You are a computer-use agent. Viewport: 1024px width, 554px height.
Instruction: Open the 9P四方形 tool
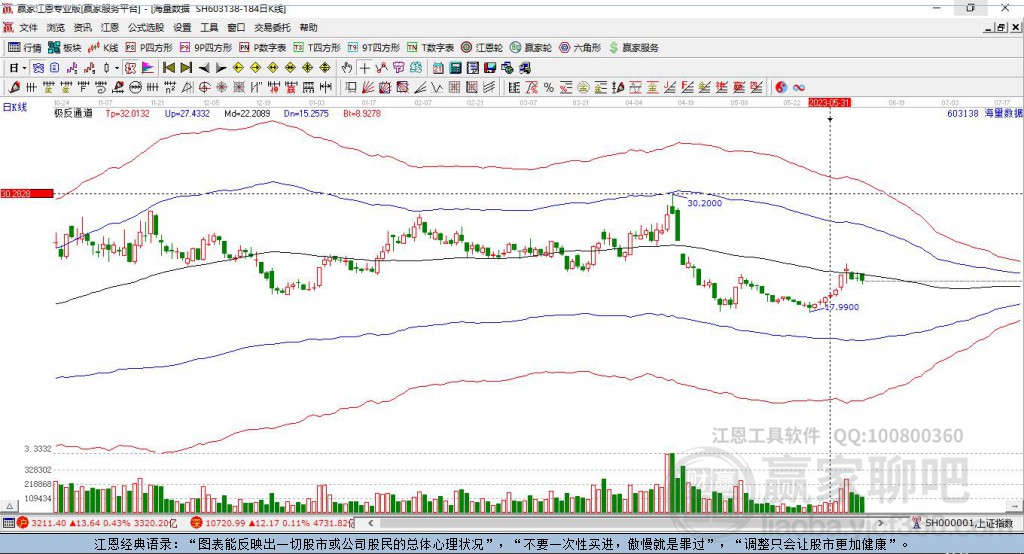pos(206,48)
